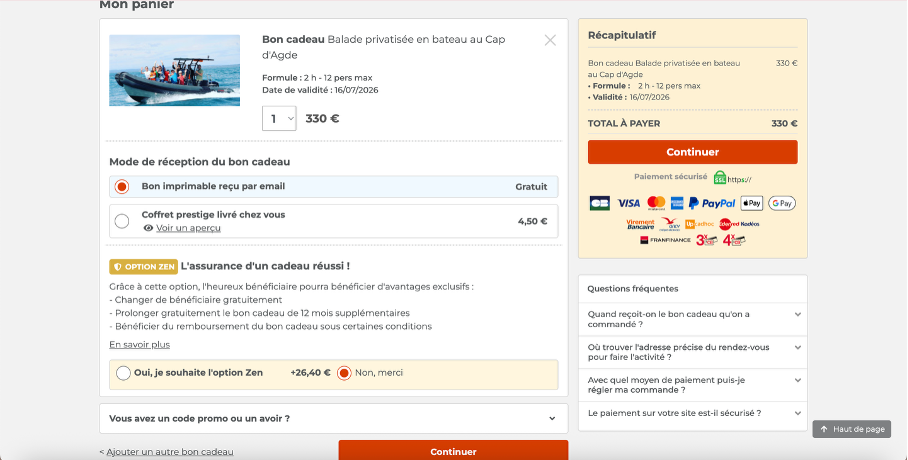Click the Visa card logo
The width and height of the screenshot is (908, 460).
[628, 203]
